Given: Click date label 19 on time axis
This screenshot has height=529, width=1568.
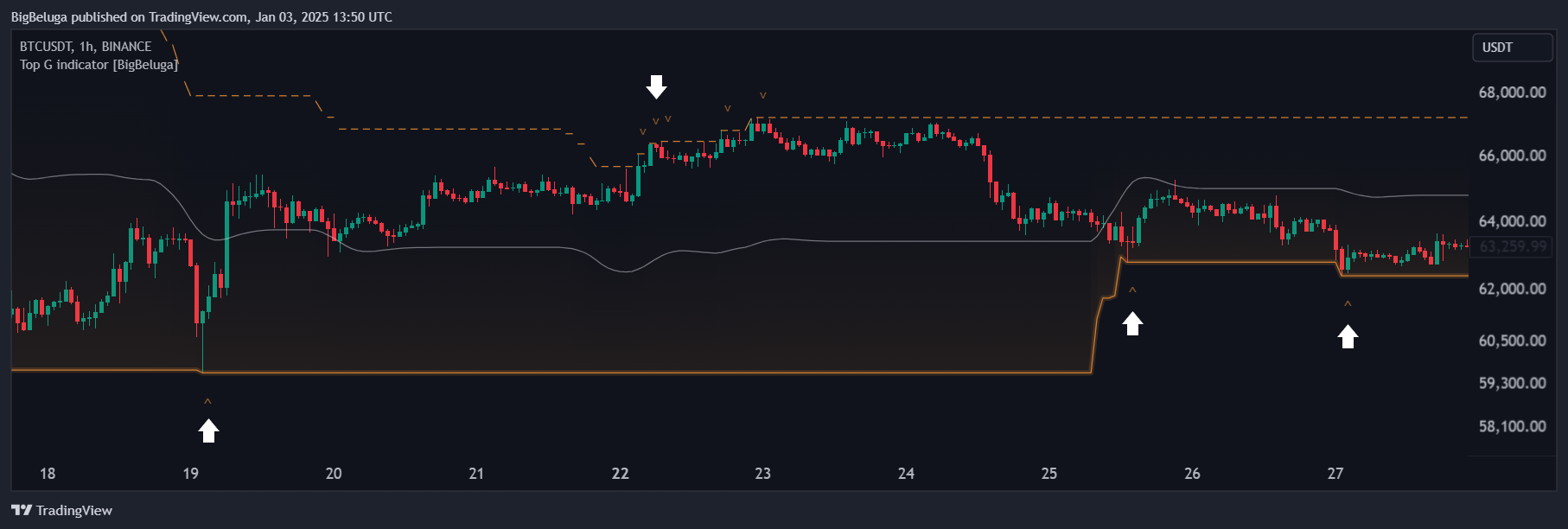Looking at the screenshot, I should [x=191, y=474].
